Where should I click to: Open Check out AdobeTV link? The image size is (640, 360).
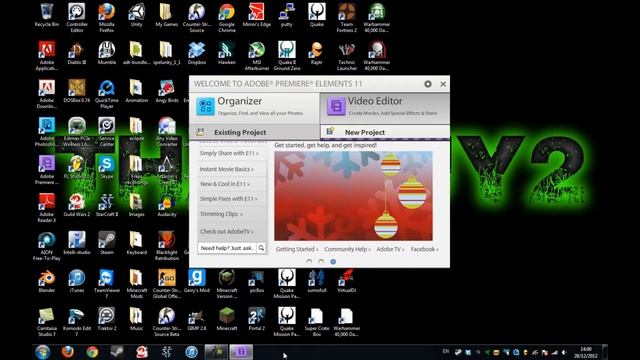point(227,231)
